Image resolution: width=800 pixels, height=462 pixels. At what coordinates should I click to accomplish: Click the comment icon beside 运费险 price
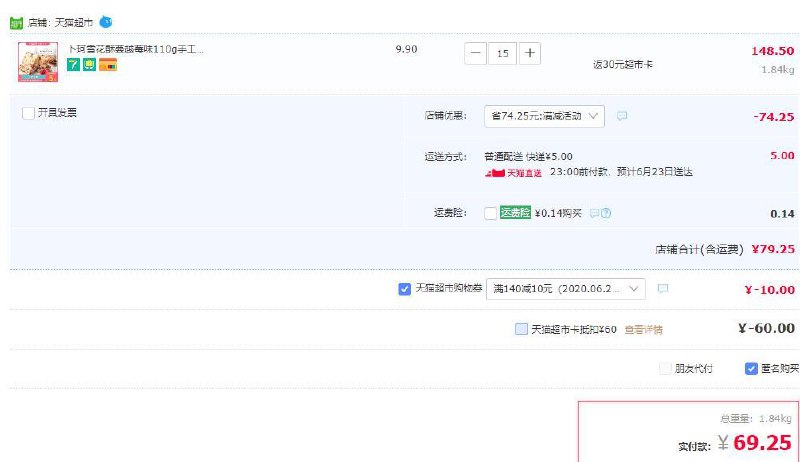point(594,213)
